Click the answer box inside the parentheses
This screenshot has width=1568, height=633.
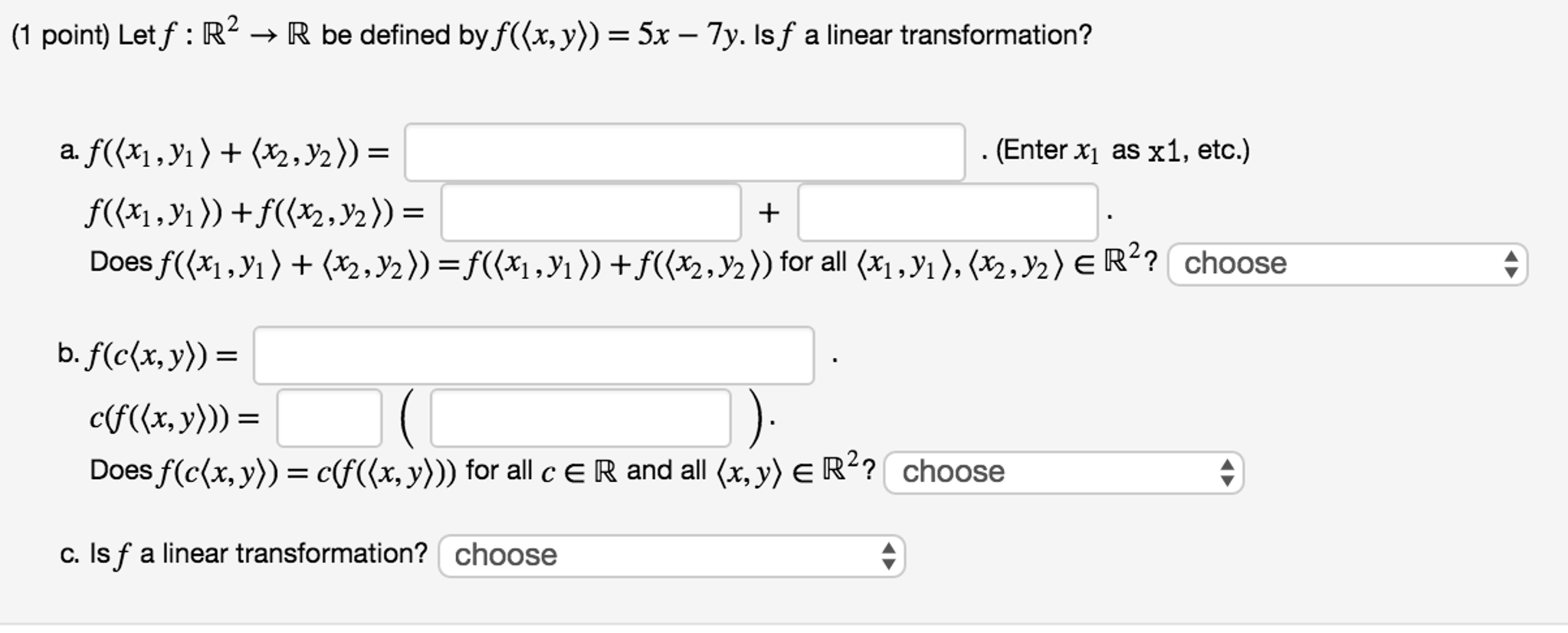[580, 416]
